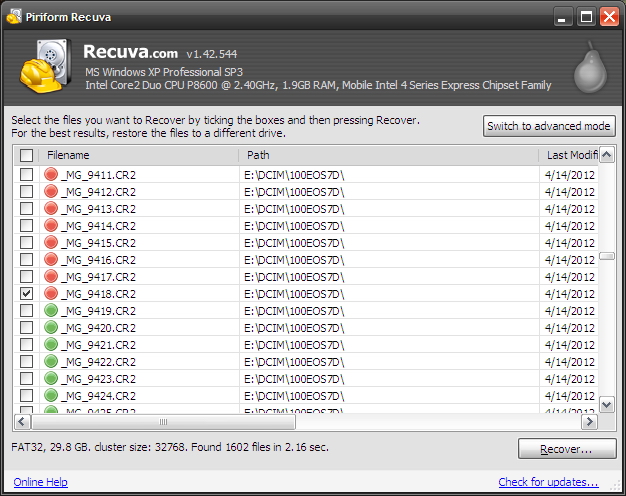Minimize the Piriform Recuva window
The image size is (626, 496).
(562, 17)
